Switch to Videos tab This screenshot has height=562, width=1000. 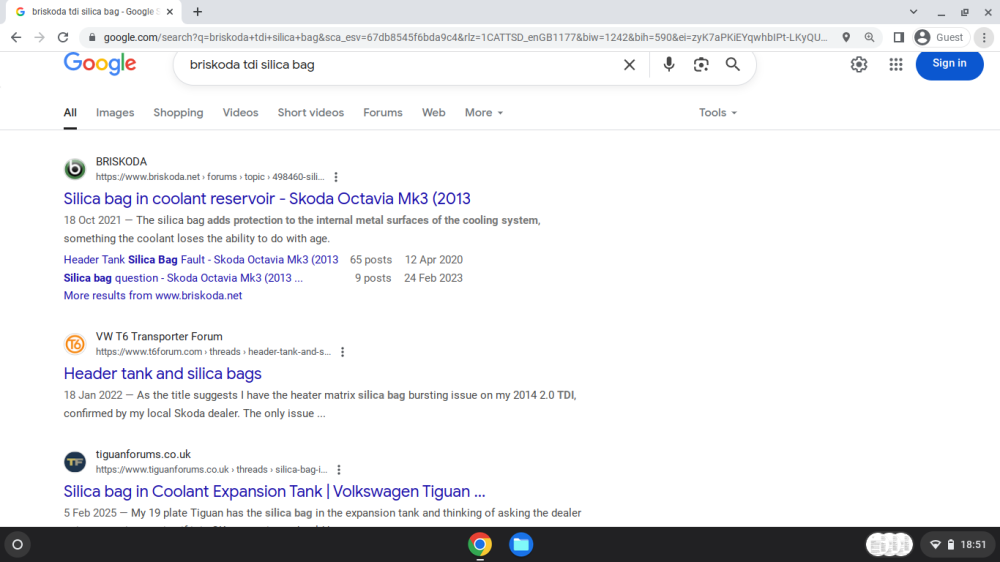pos(240,113)
